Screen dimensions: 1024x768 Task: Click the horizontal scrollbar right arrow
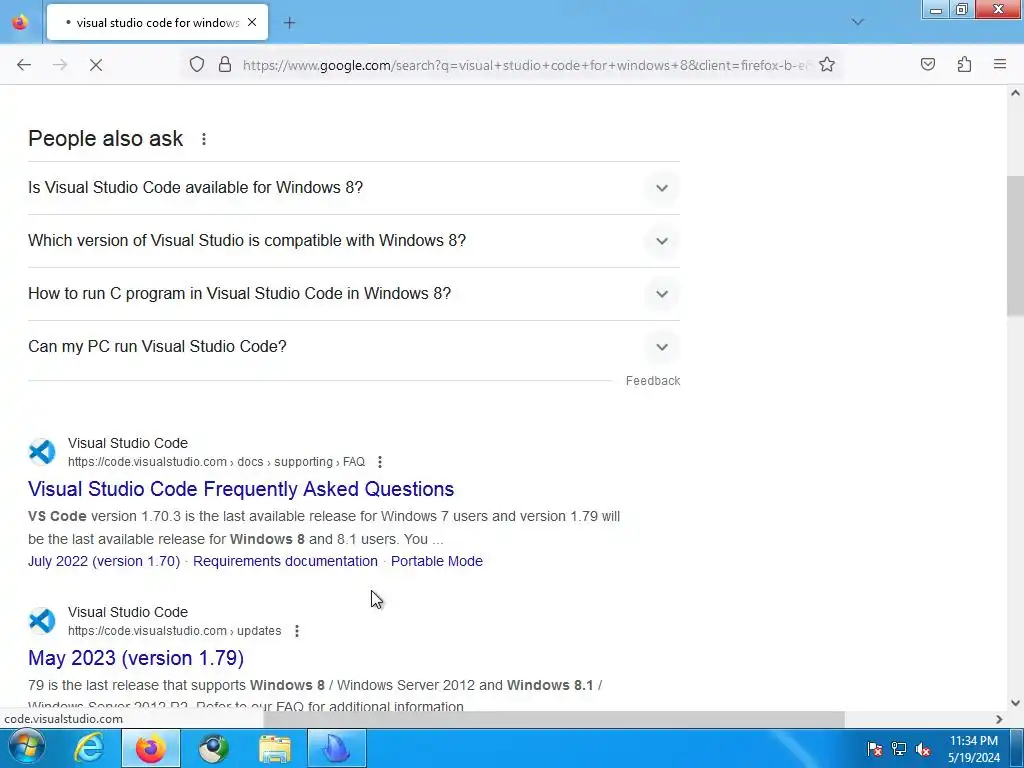(x=999, y=719)
